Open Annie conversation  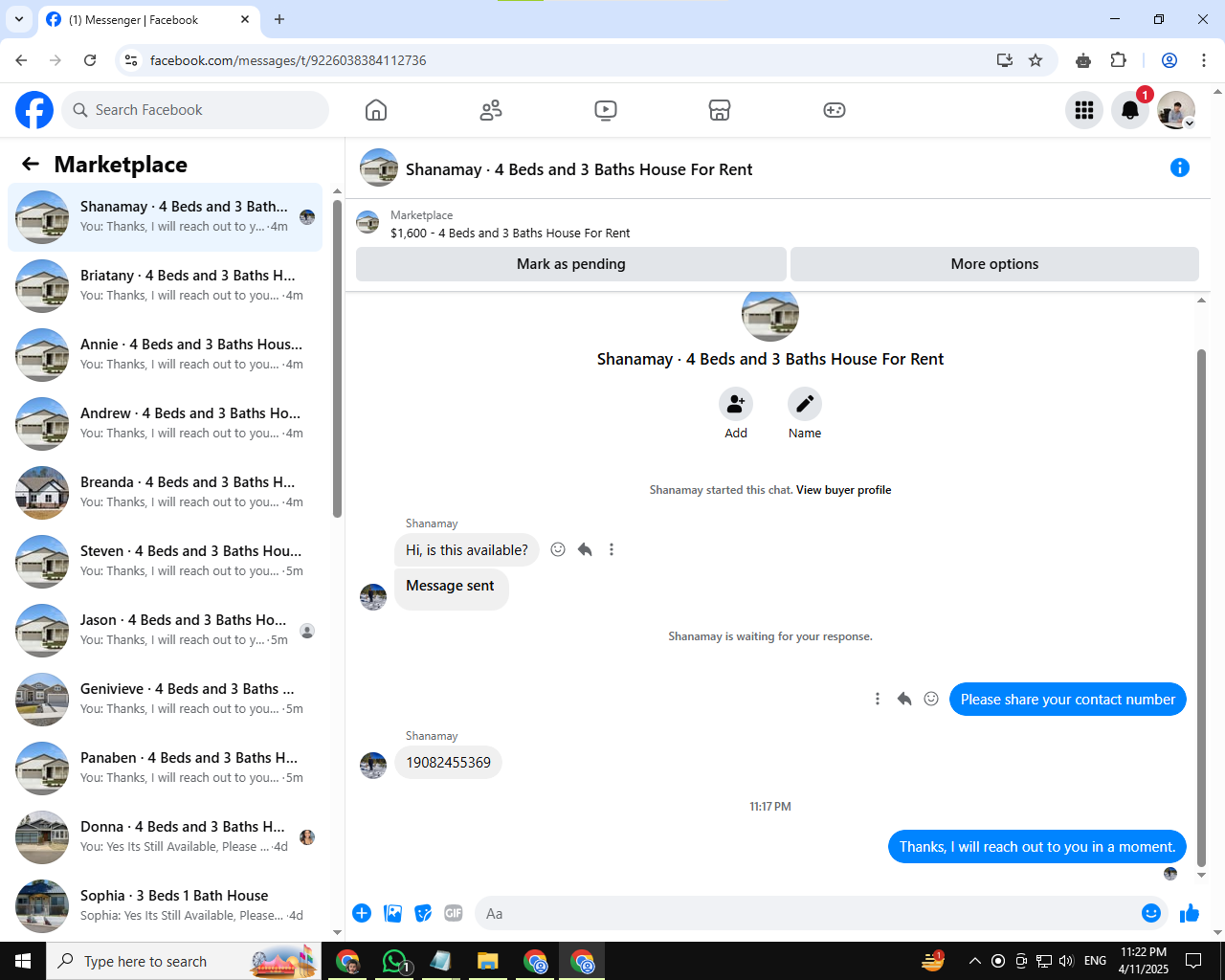[166, 355]
